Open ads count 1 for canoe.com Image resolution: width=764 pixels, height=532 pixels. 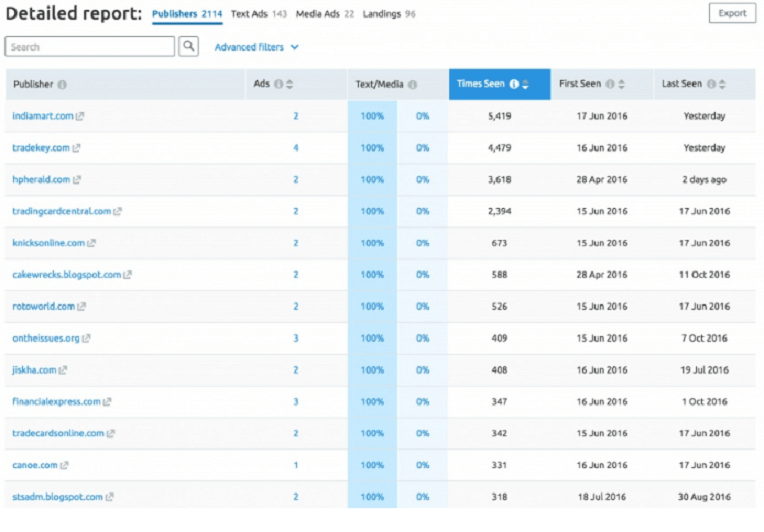point(296,465)
